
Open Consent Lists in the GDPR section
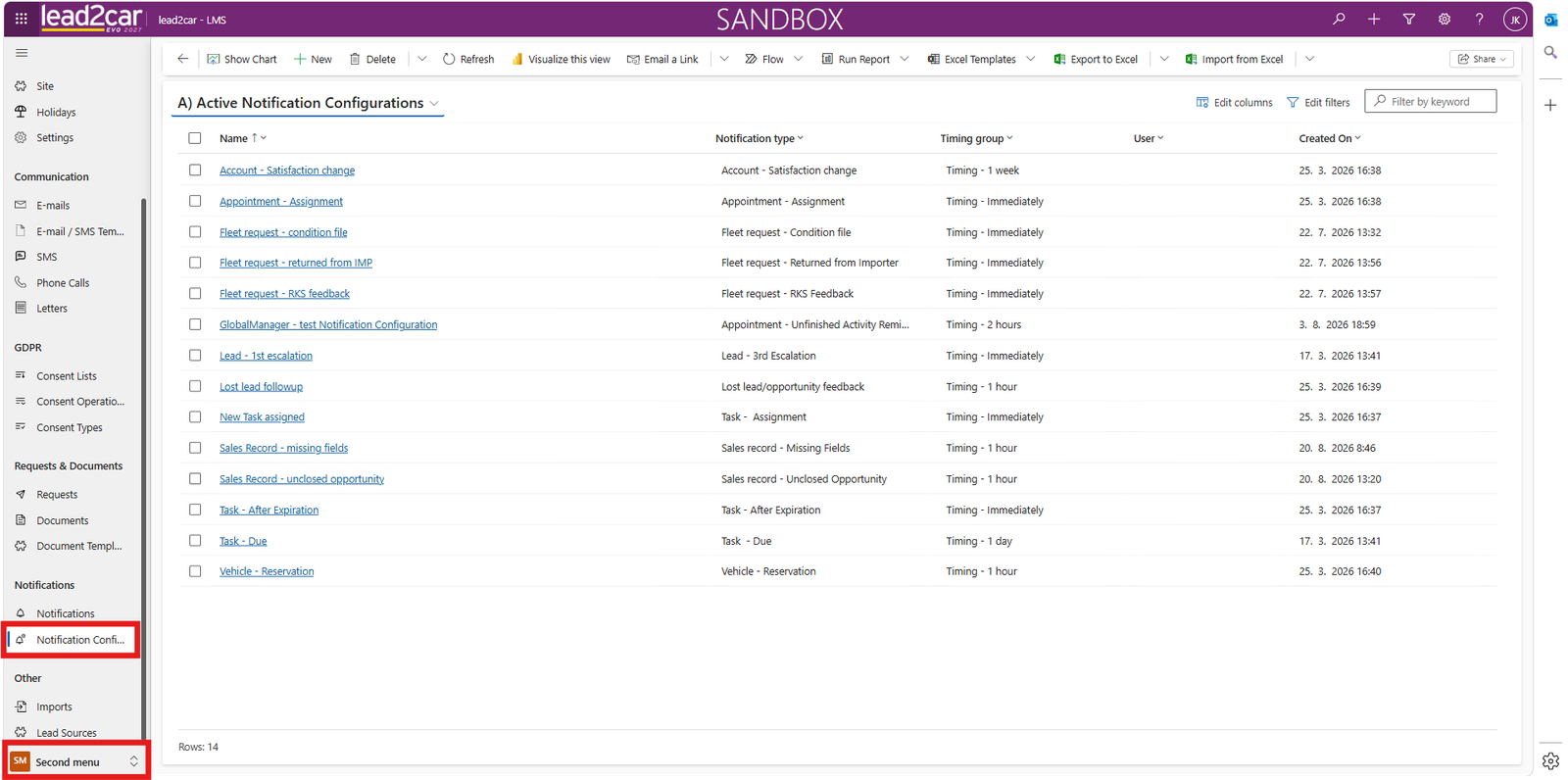pyautogui.click(x=67, y=375)
